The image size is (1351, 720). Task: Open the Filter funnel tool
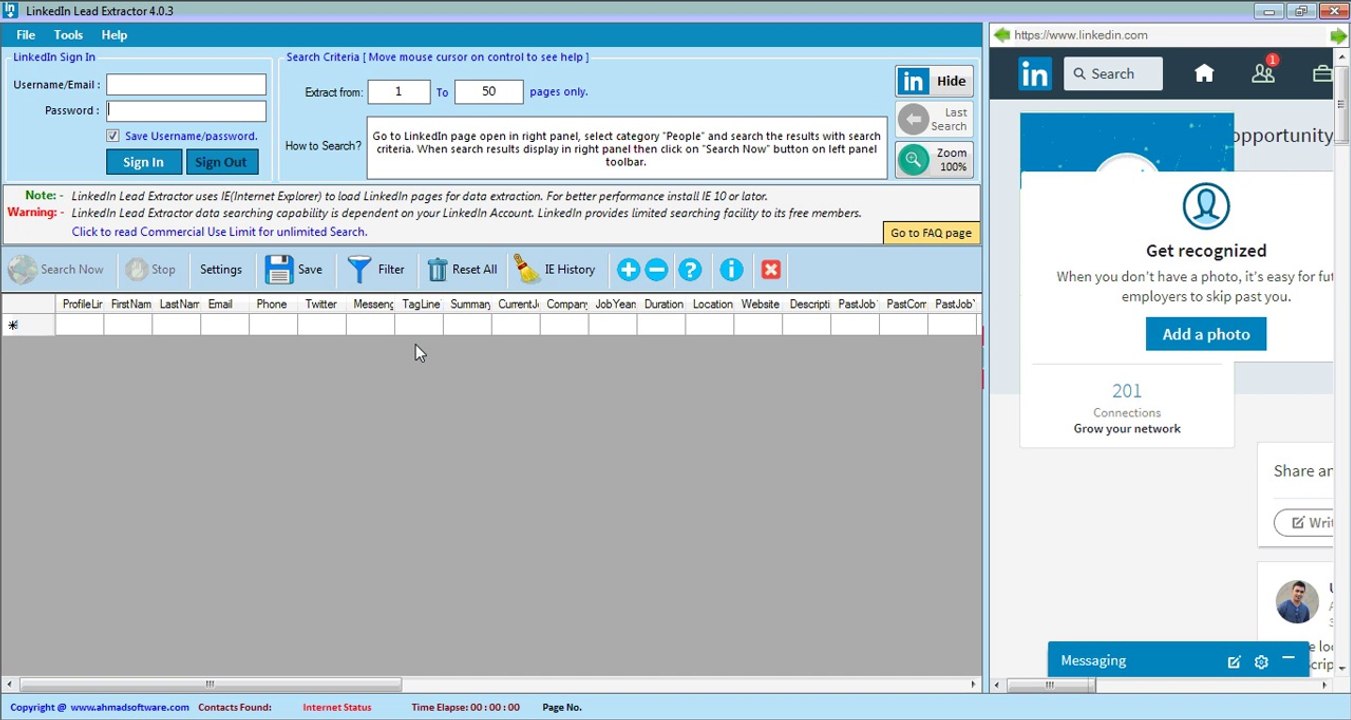tap(375, 269)
